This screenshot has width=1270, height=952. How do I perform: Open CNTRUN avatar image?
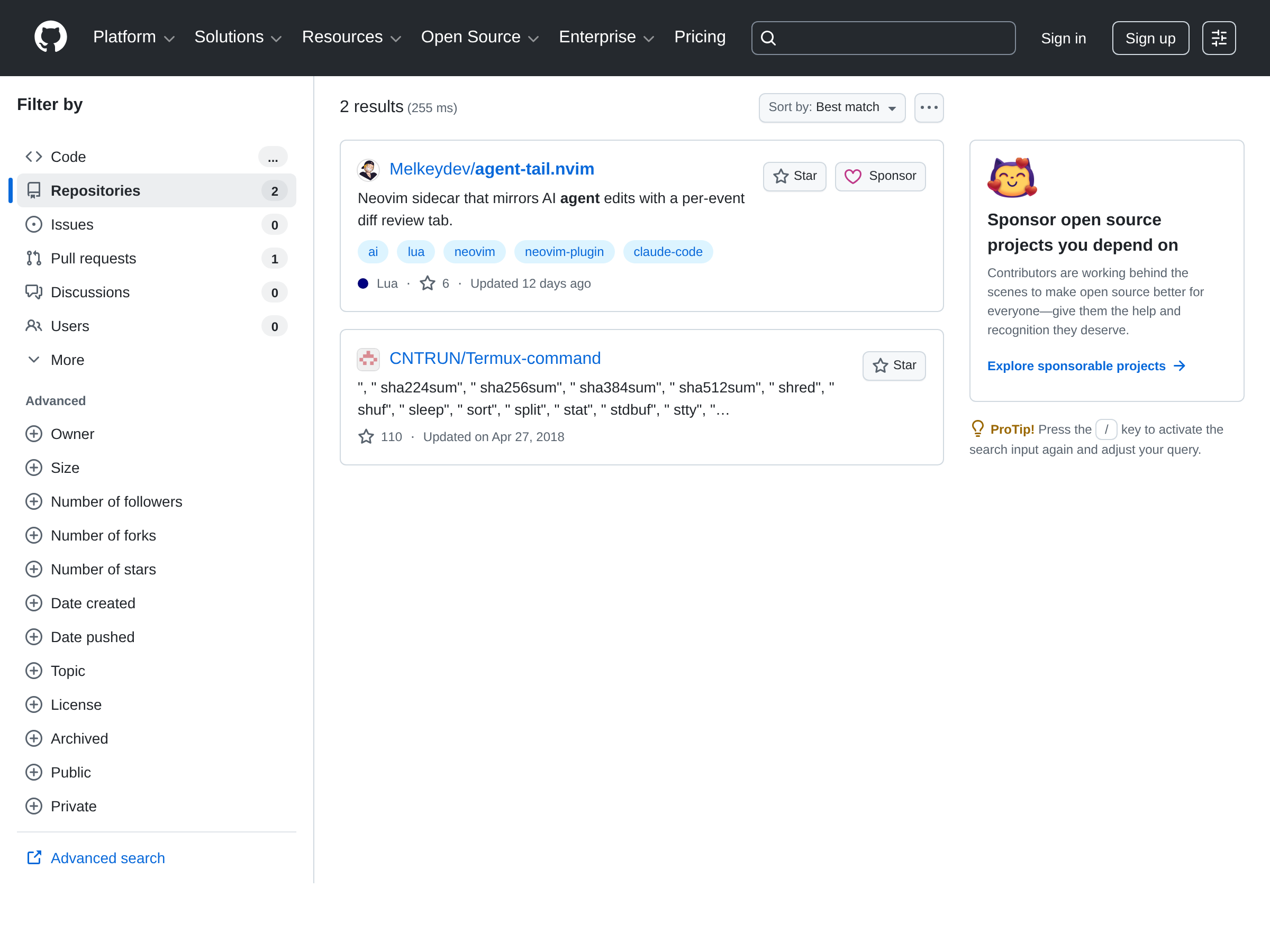(368, 359)
